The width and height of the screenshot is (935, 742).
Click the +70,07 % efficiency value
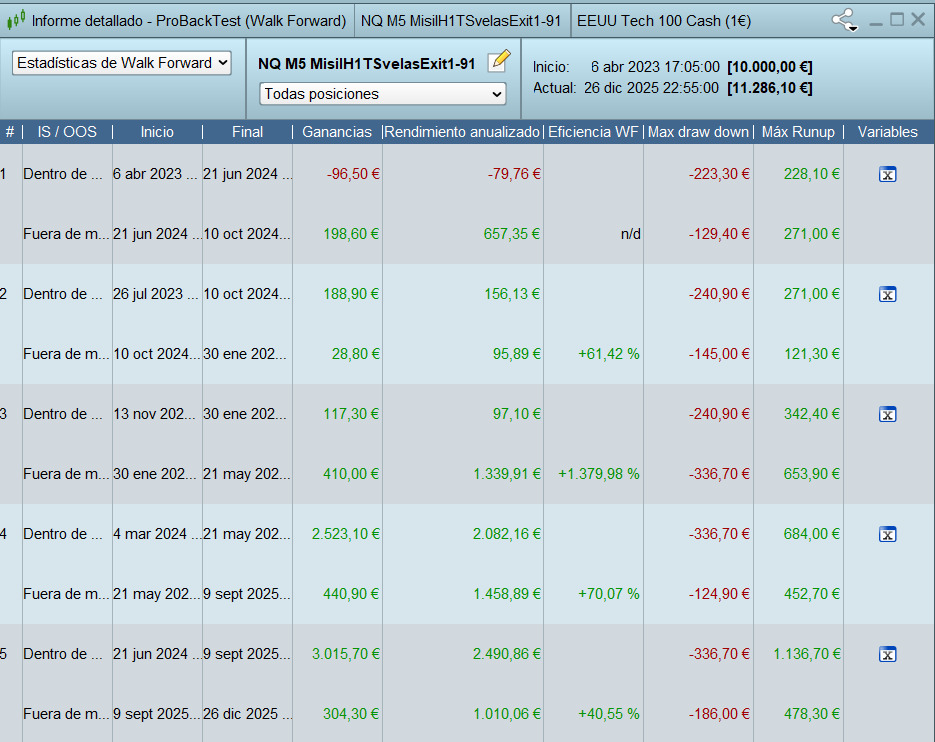click(x=608, y=594)
